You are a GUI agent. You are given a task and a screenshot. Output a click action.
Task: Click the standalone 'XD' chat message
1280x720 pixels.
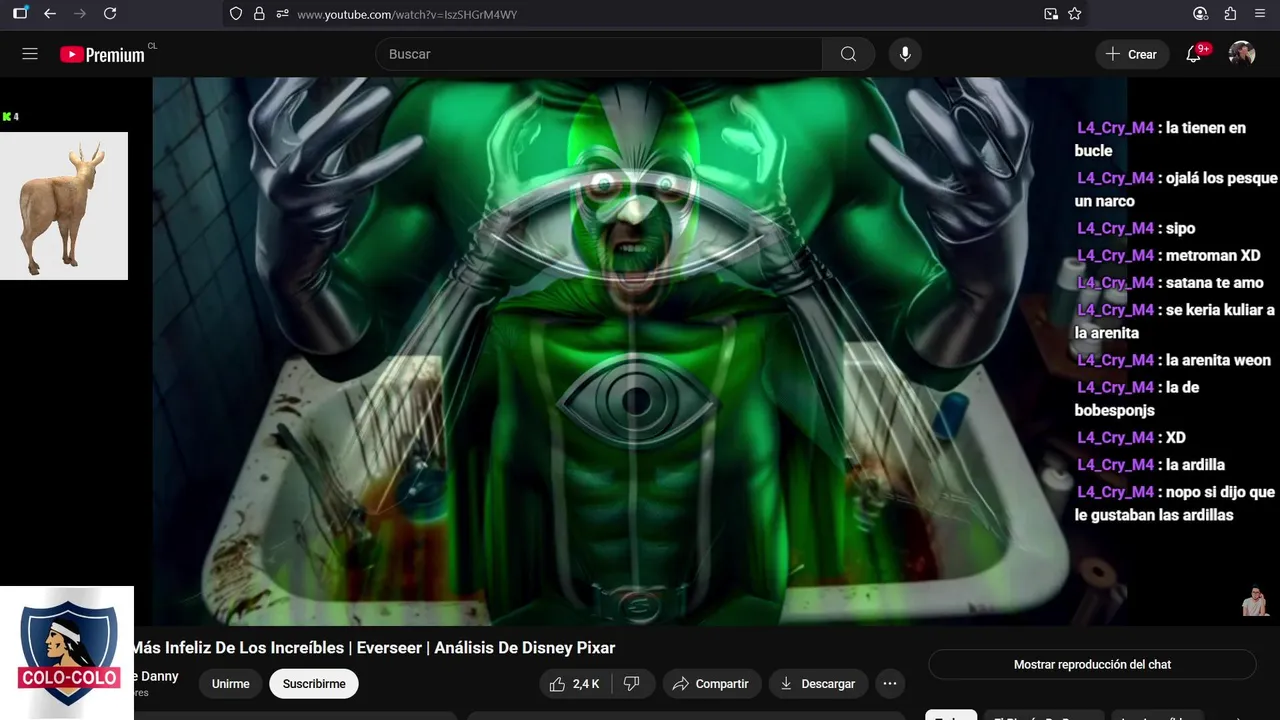point(1131,437)
